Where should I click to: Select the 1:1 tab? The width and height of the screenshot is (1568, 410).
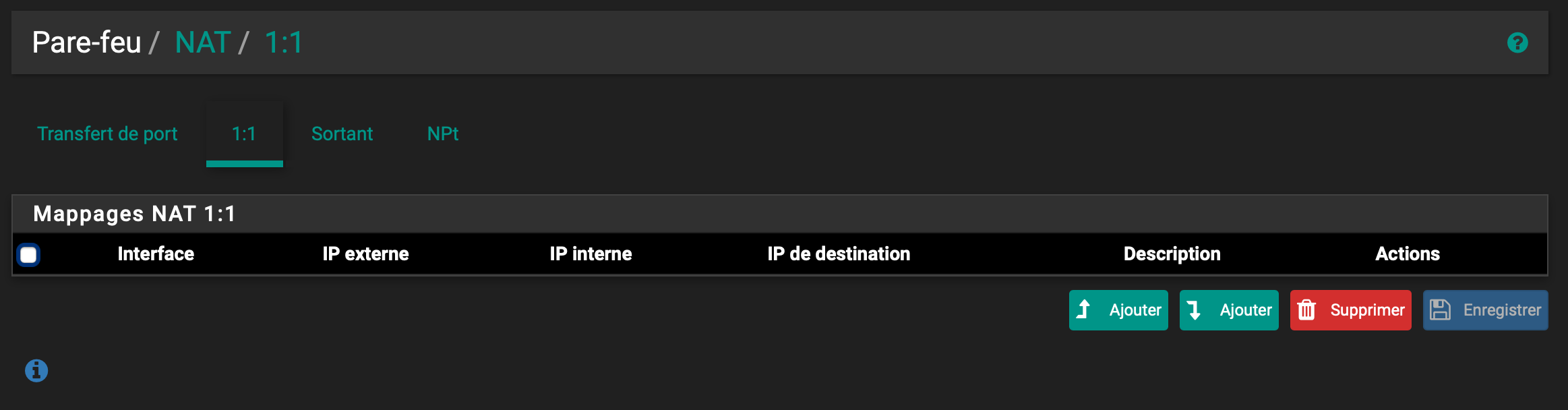(244, 134)
